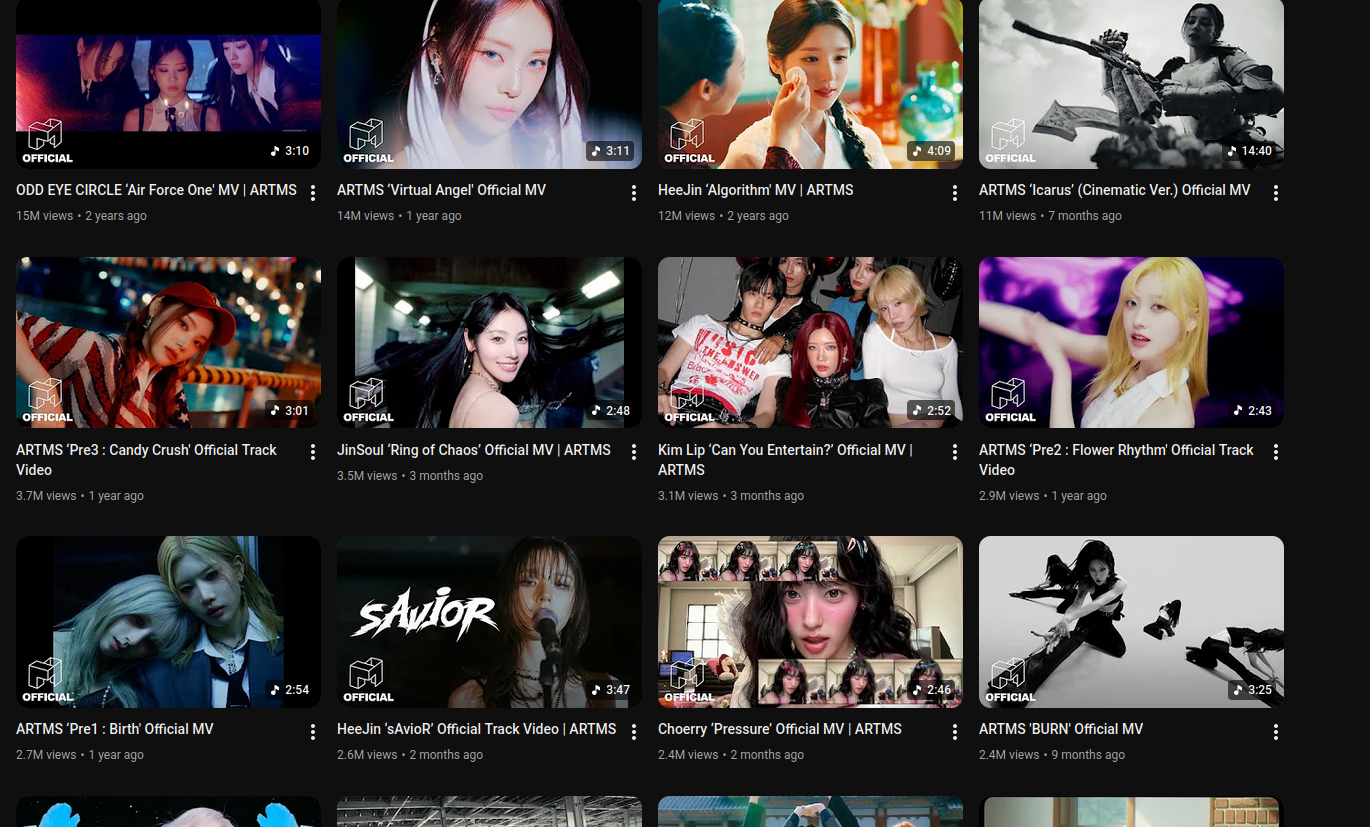Play the Choerry 'Pressure' video thumbnail

click(x=810, y=622)
